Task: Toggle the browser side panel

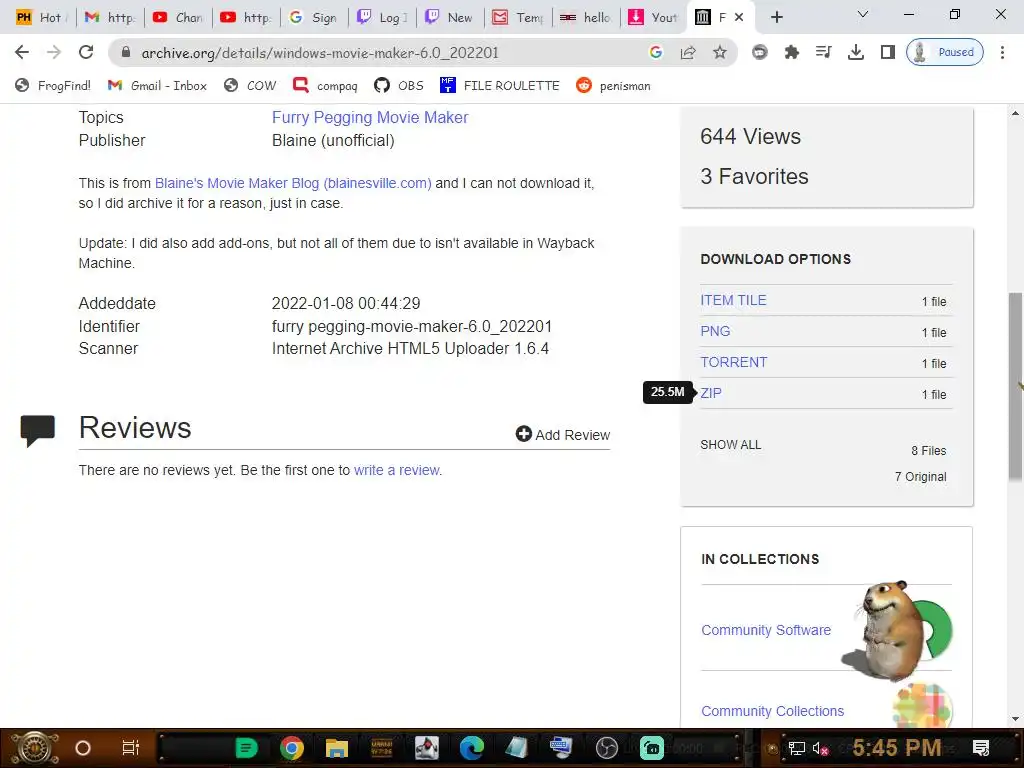Action: click(x=888, y=52)
